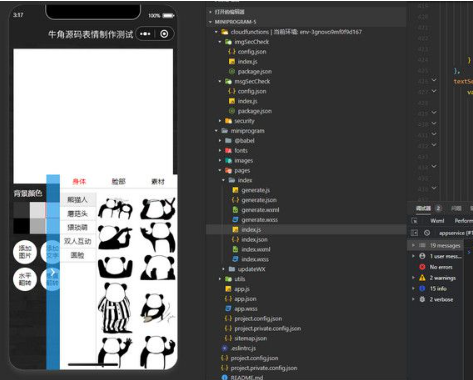Pick the dark gray background color swatch
The image size is (473, 380).
[x=22, y=210]
